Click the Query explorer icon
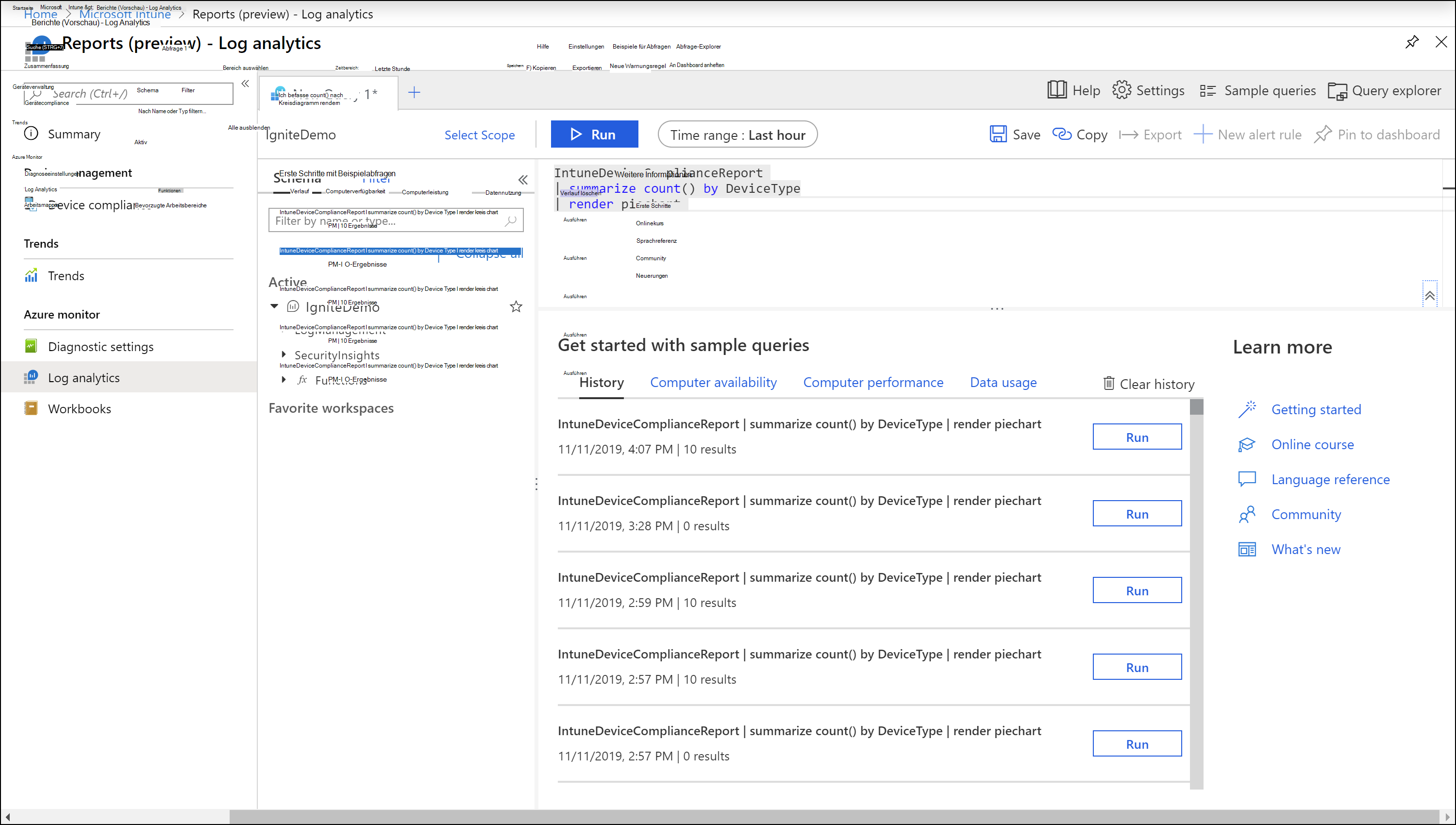Viewport: 1456px width, 825px height. [x=1337, y=91]
